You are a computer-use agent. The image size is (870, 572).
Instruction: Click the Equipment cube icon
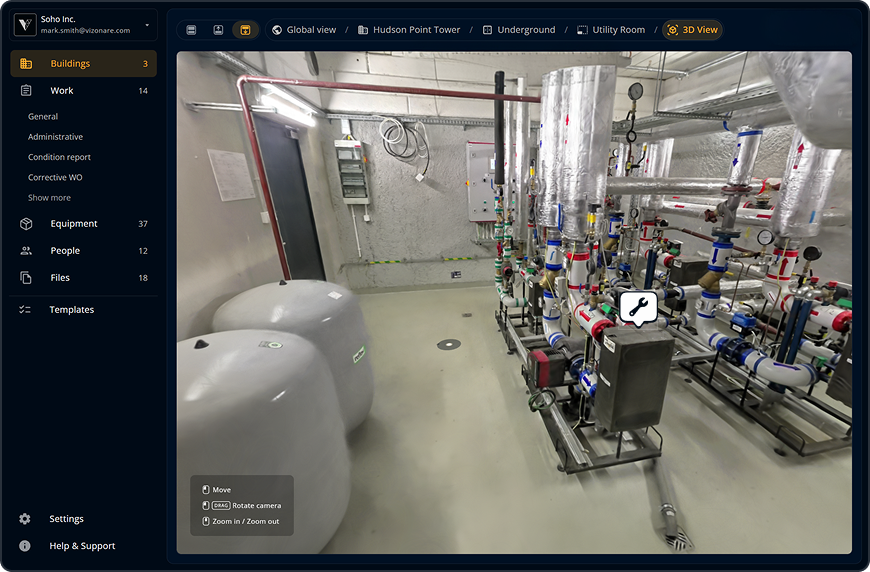[x=26, y=224]
